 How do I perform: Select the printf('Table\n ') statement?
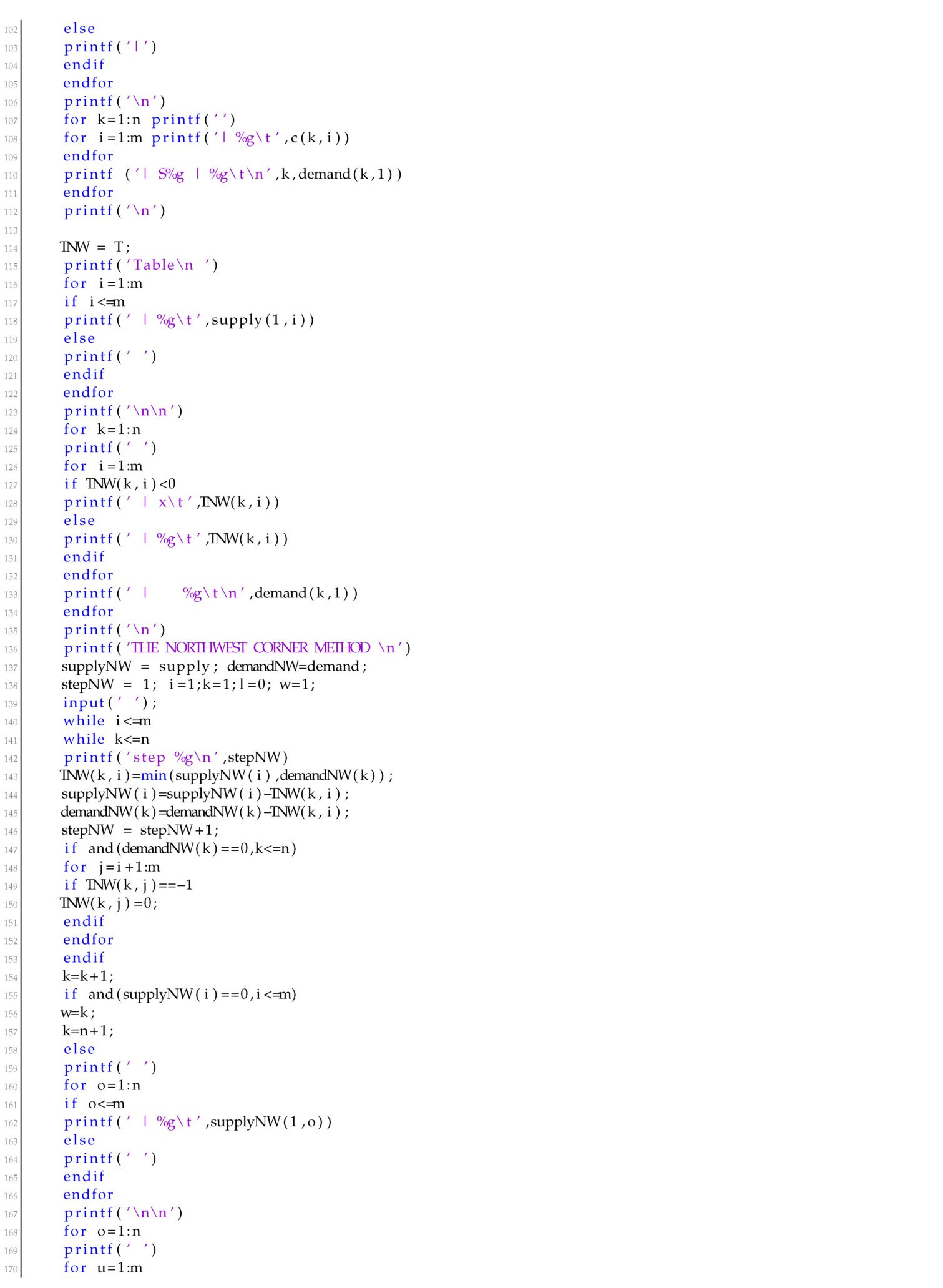tap(141, 265)
